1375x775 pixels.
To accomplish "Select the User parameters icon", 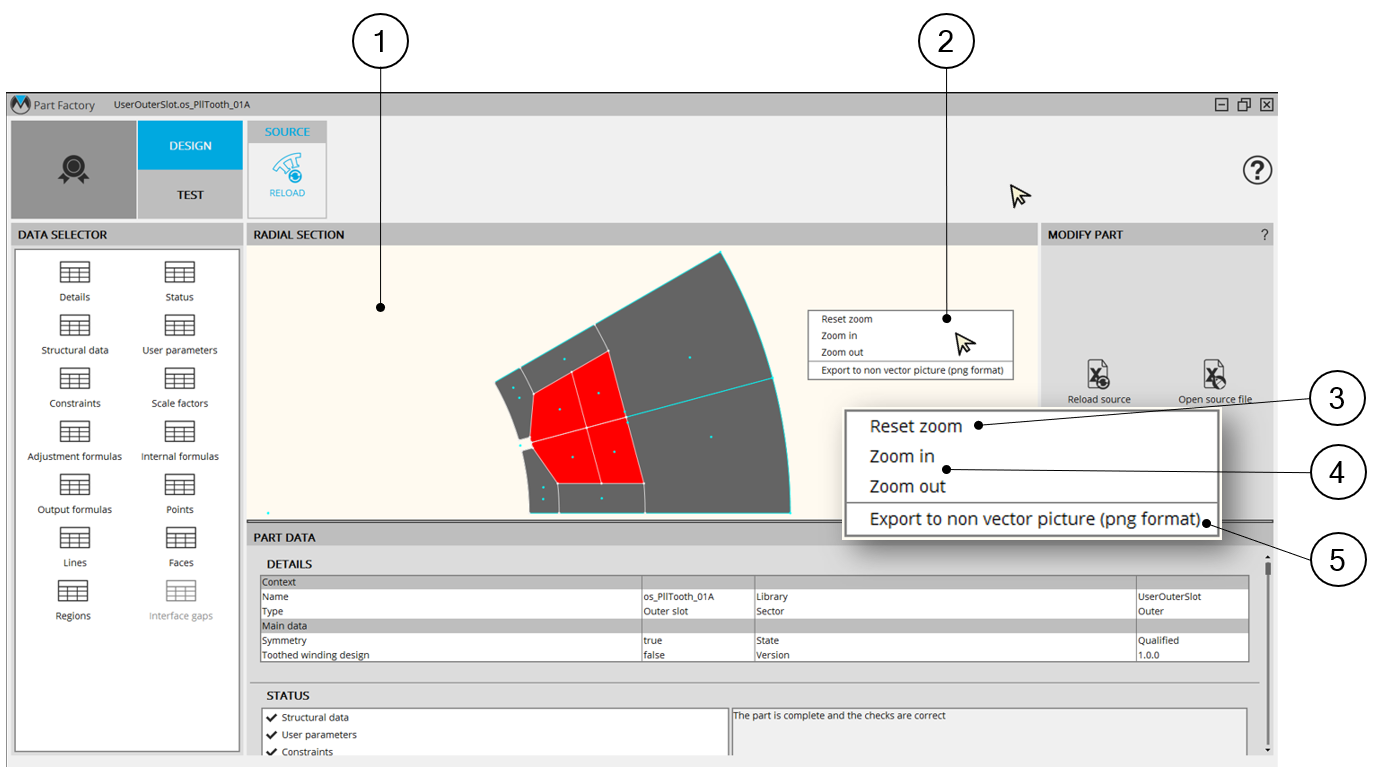I will tap(180, 326).
